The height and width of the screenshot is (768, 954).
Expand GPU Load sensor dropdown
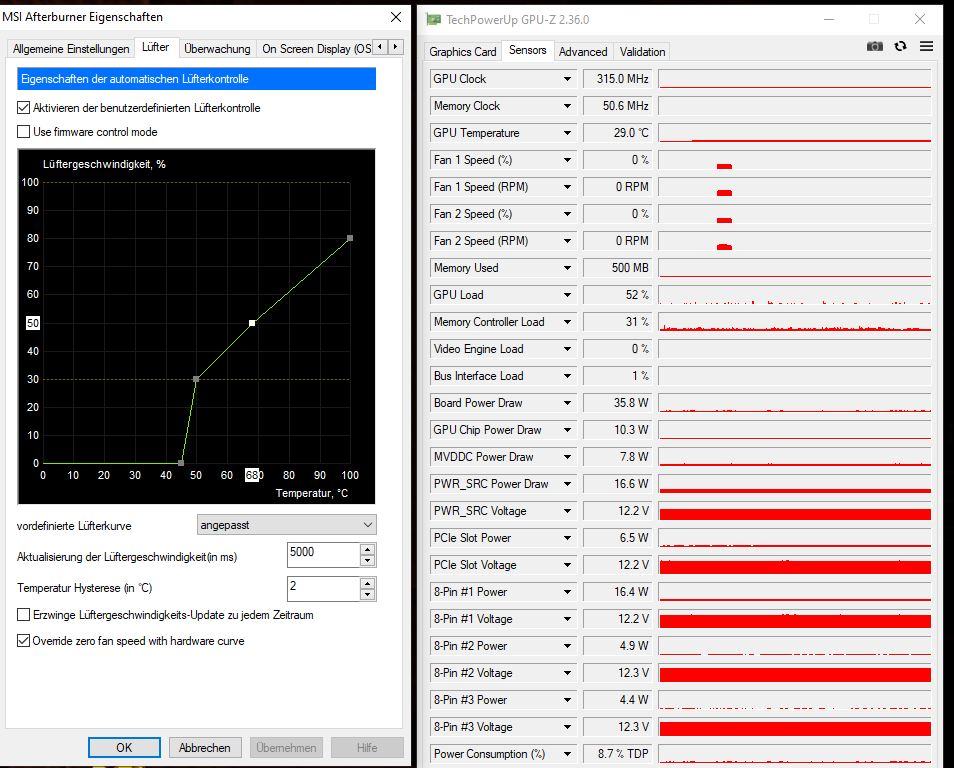pos(567,295)
